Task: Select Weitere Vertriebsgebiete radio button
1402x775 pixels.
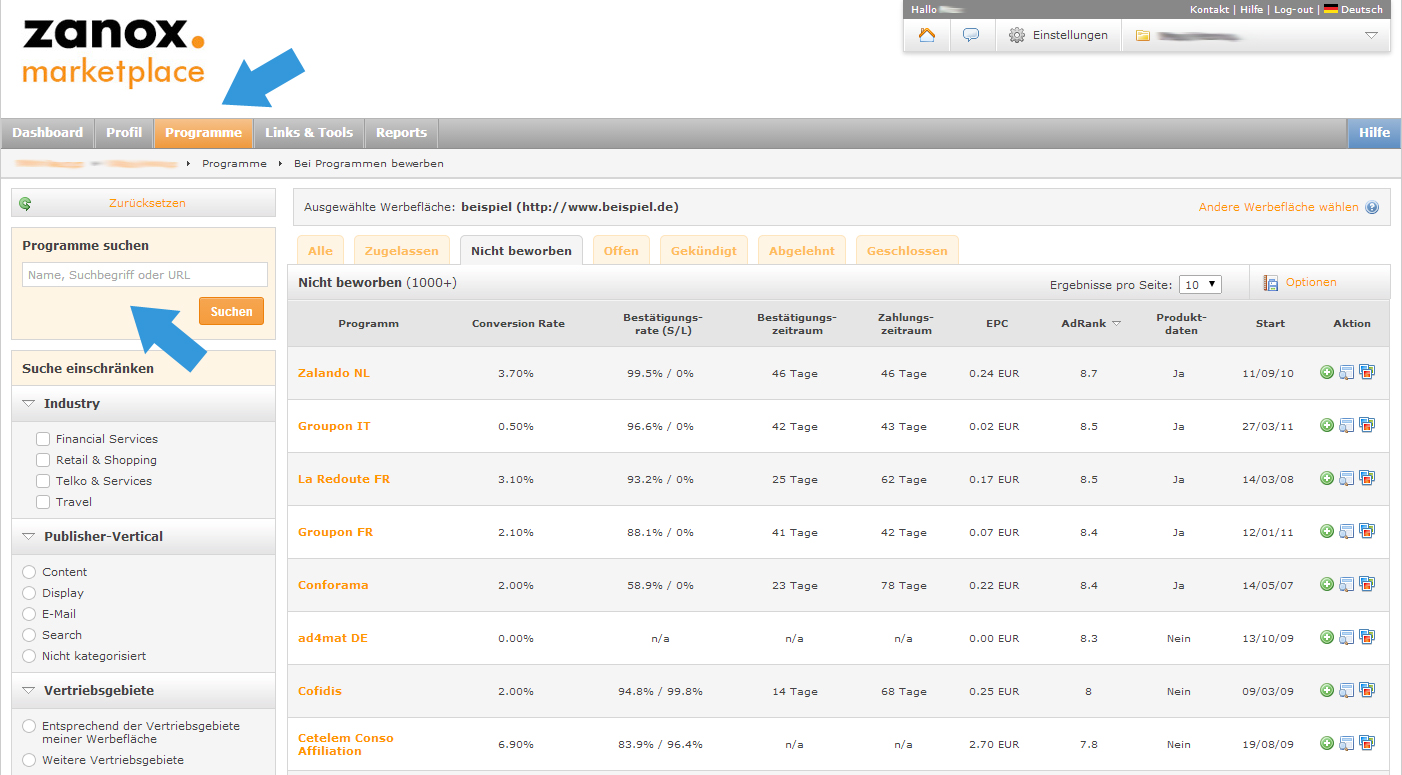Action: [29, 760]
